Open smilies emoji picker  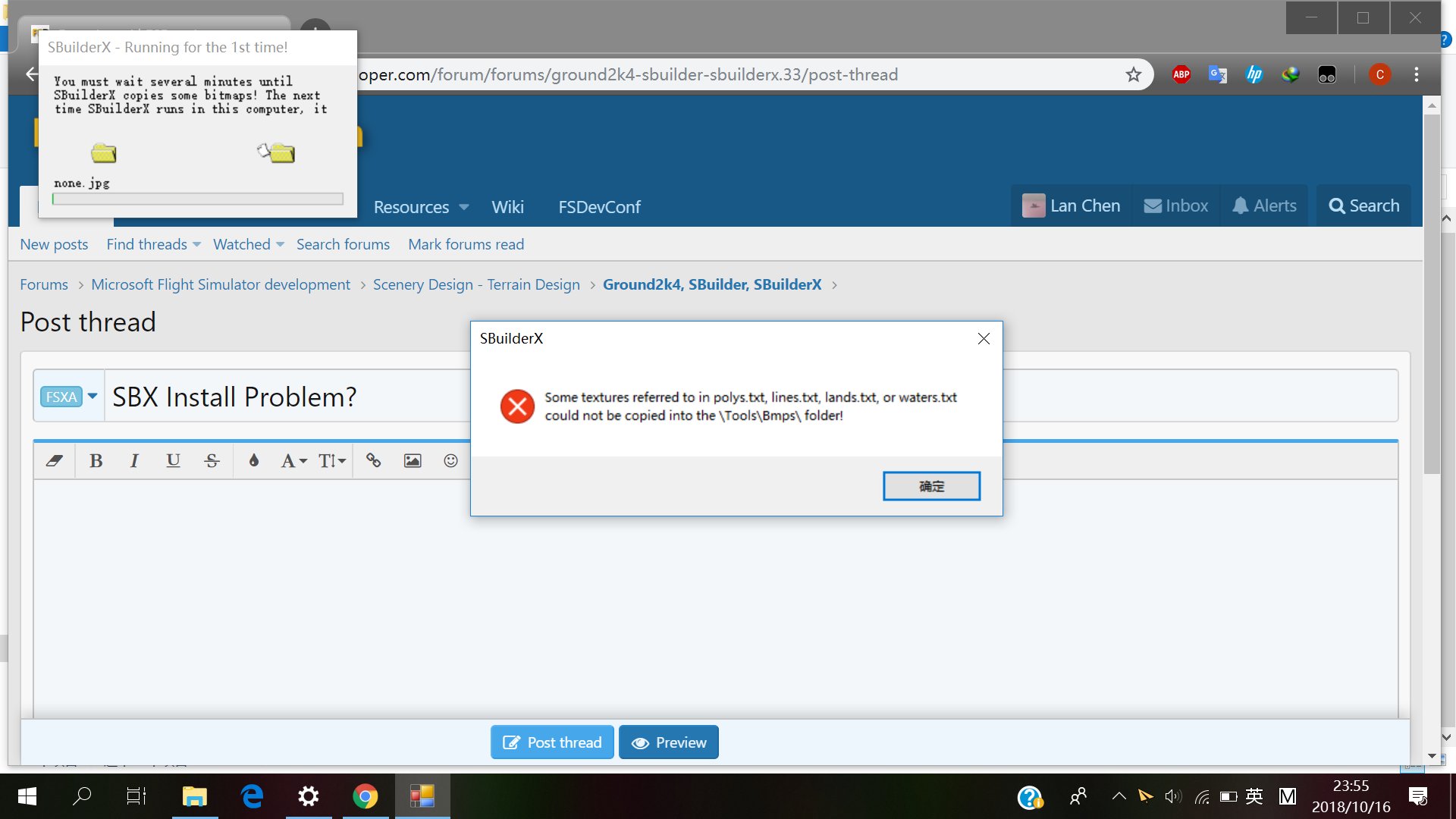coord(450,460)
